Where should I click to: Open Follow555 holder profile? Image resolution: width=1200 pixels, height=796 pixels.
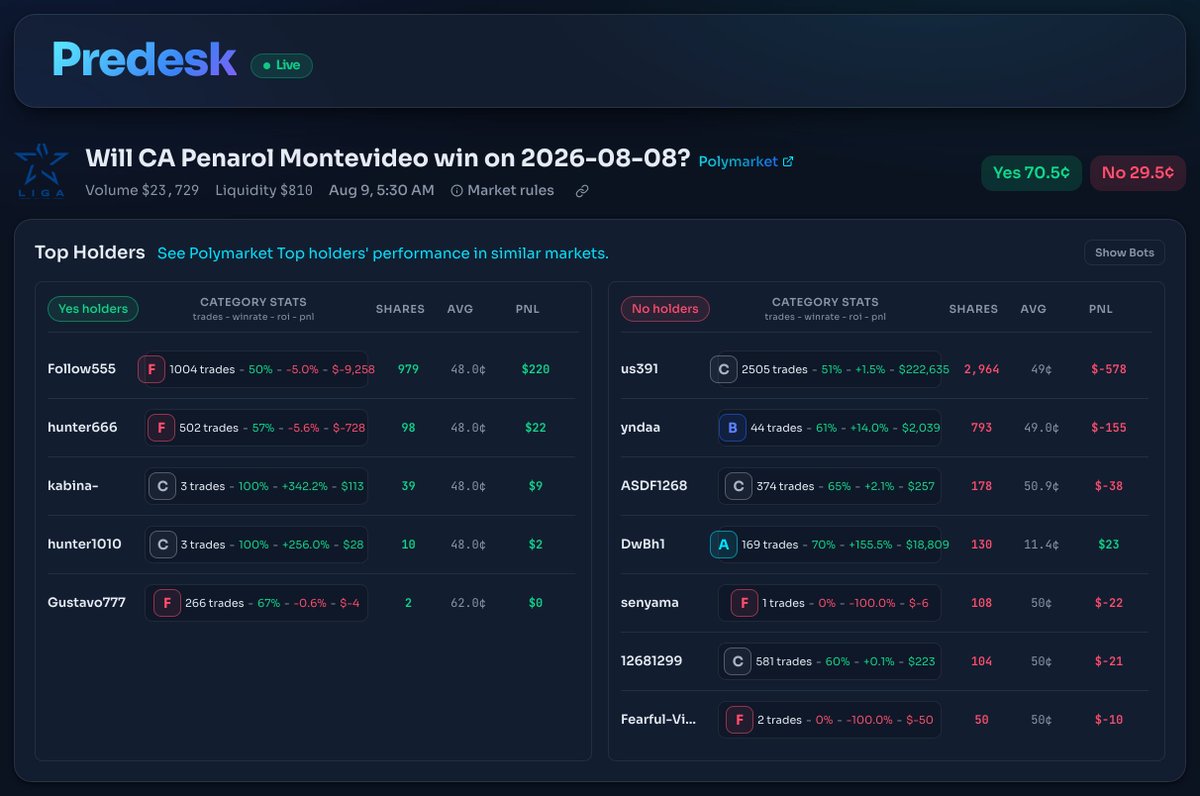82,369
